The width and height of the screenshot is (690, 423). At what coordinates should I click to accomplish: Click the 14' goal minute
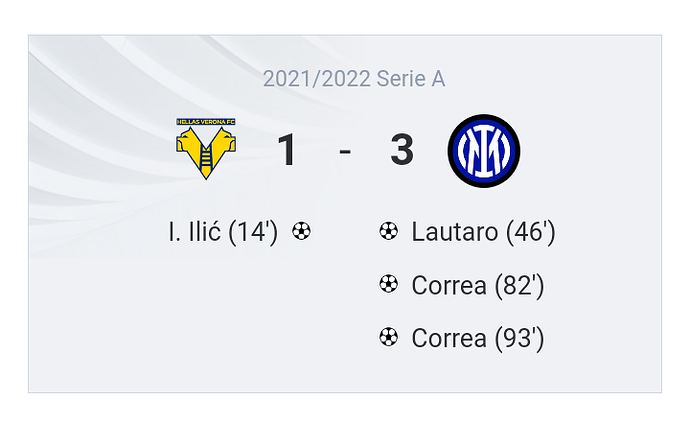point(253,233)
